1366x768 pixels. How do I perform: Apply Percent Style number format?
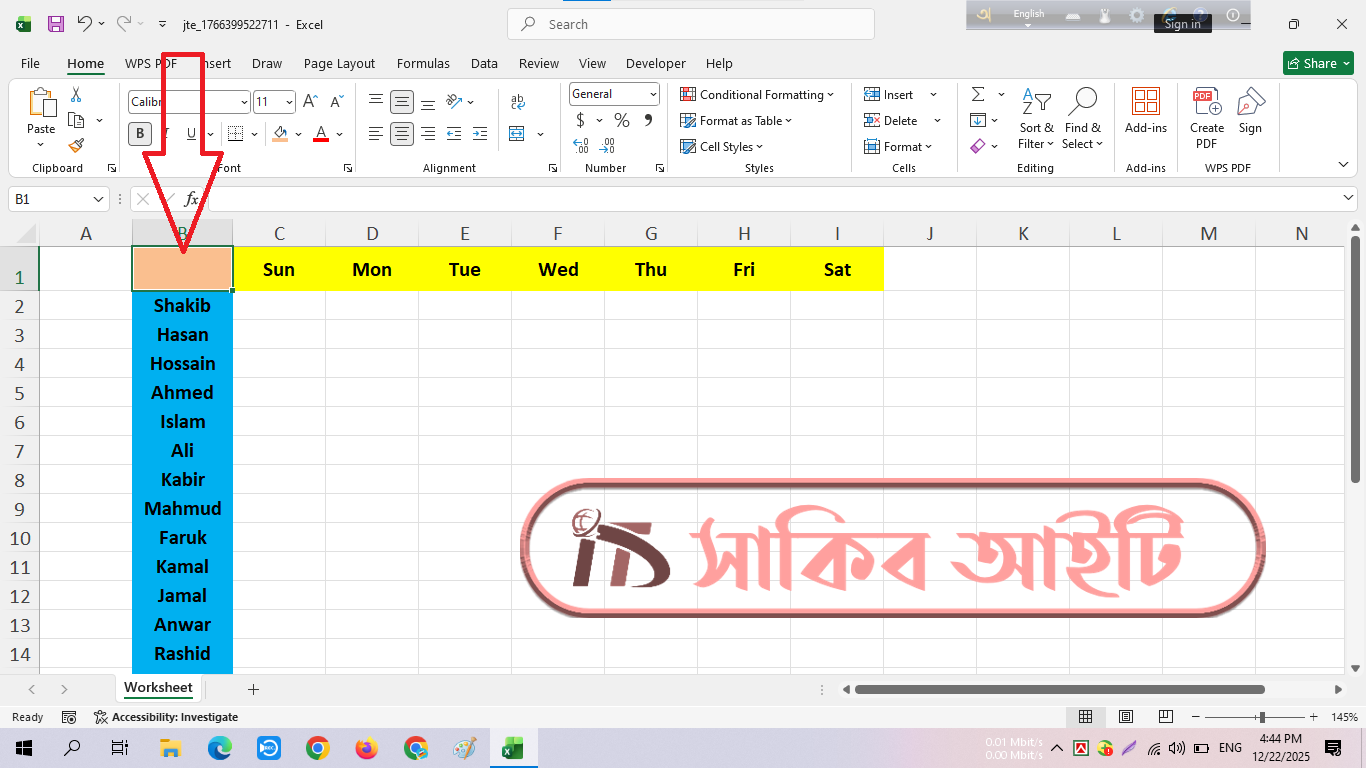coord(622,121)
